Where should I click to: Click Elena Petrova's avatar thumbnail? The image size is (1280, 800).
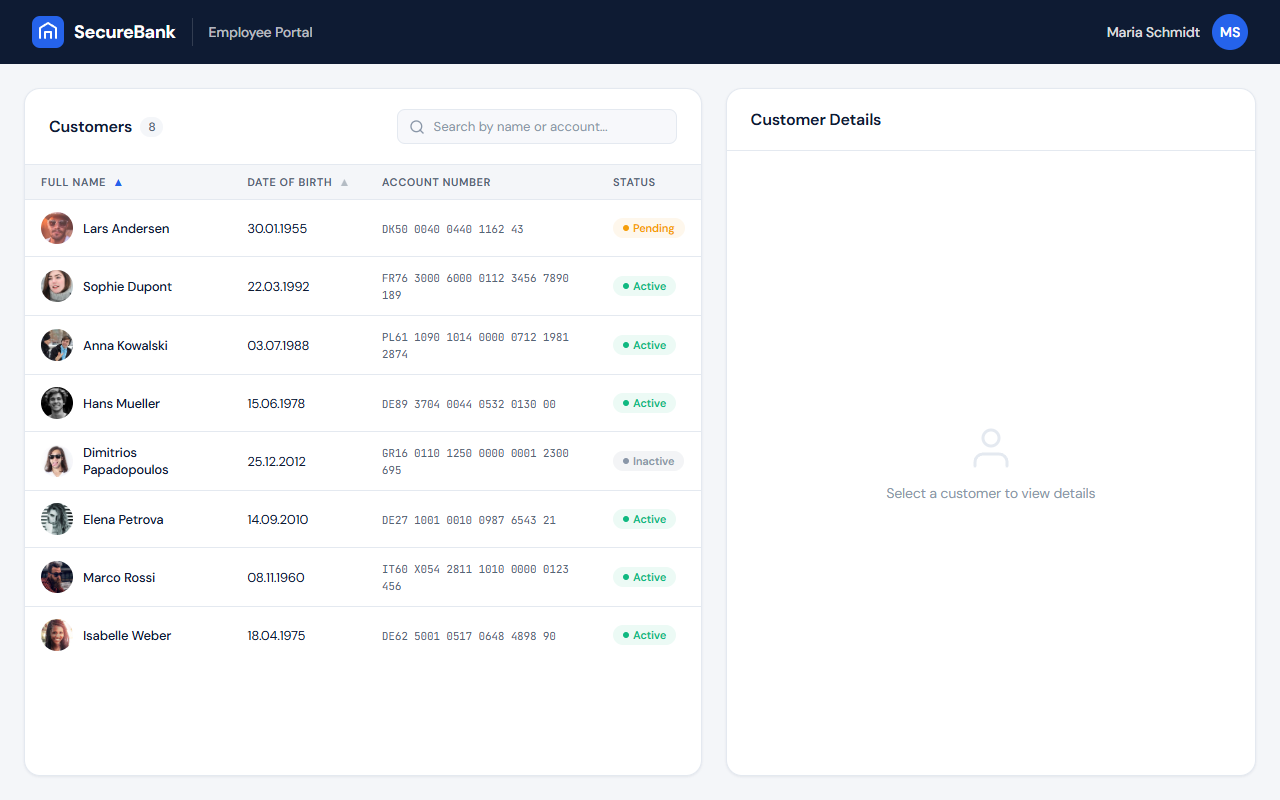tap(57, 519)
